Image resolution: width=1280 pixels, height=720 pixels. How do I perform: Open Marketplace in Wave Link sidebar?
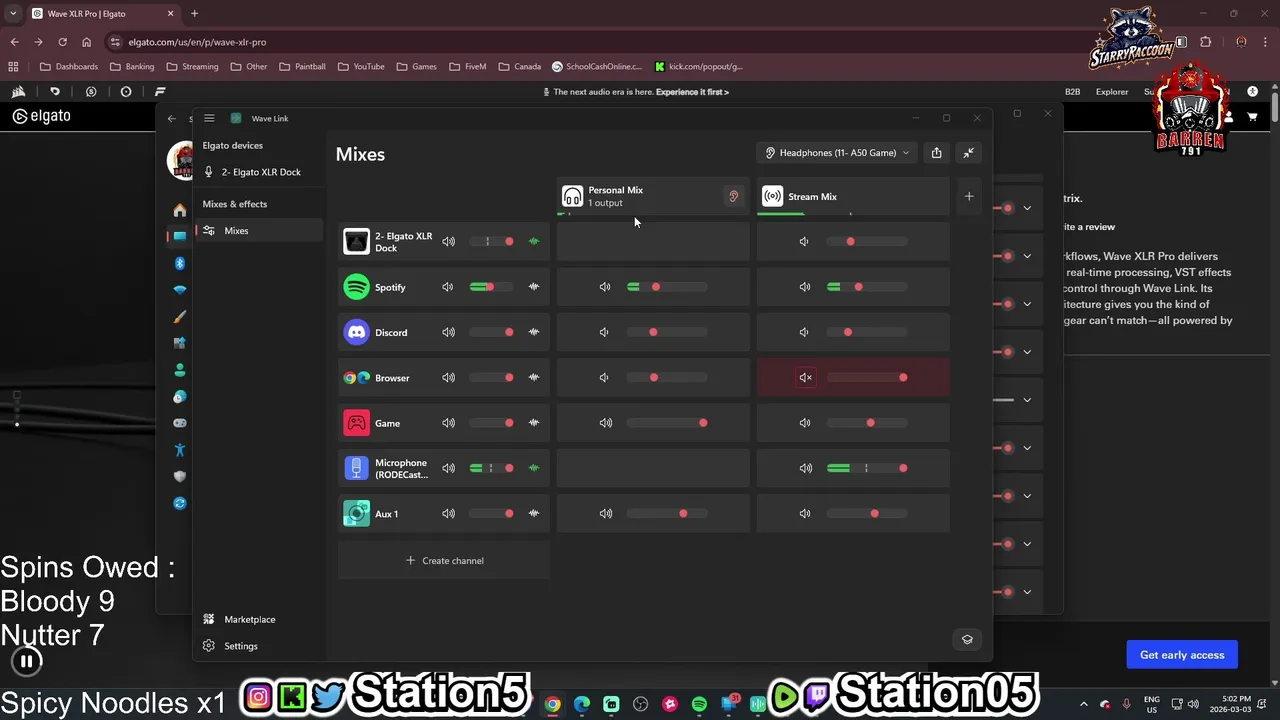pos(249,619)
